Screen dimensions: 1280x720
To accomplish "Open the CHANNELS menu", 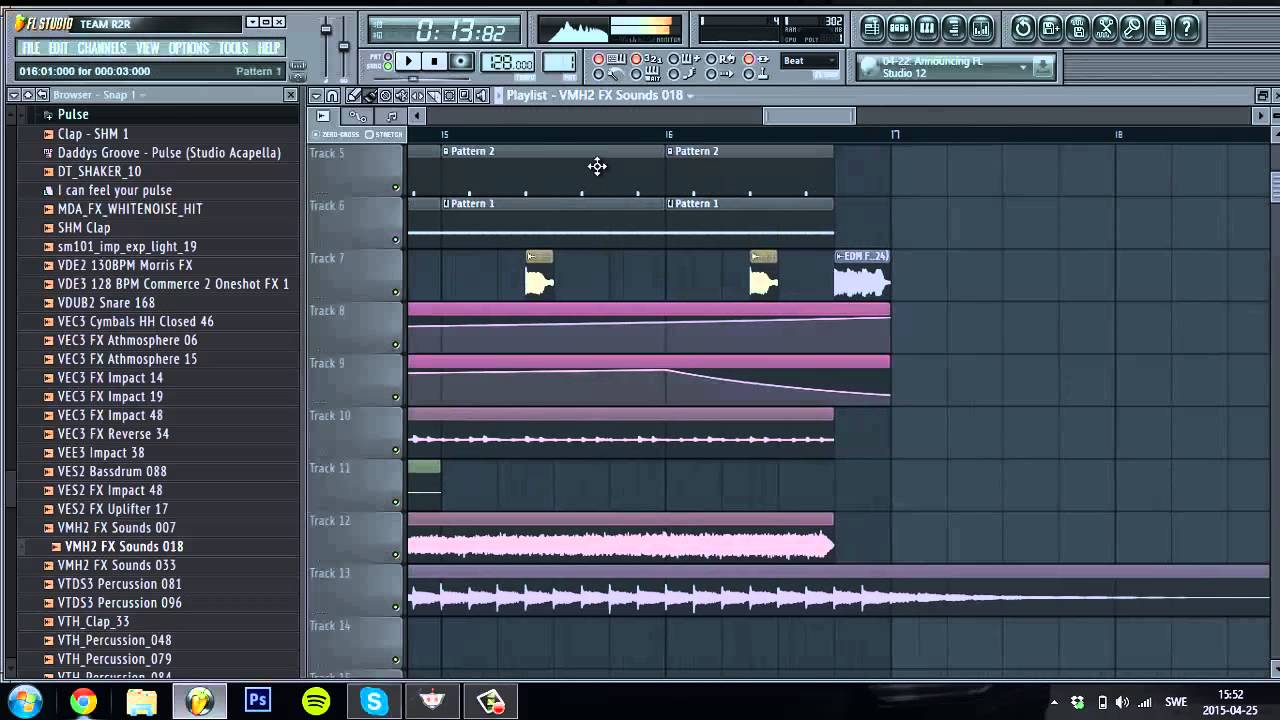I will tap(102, 48).
